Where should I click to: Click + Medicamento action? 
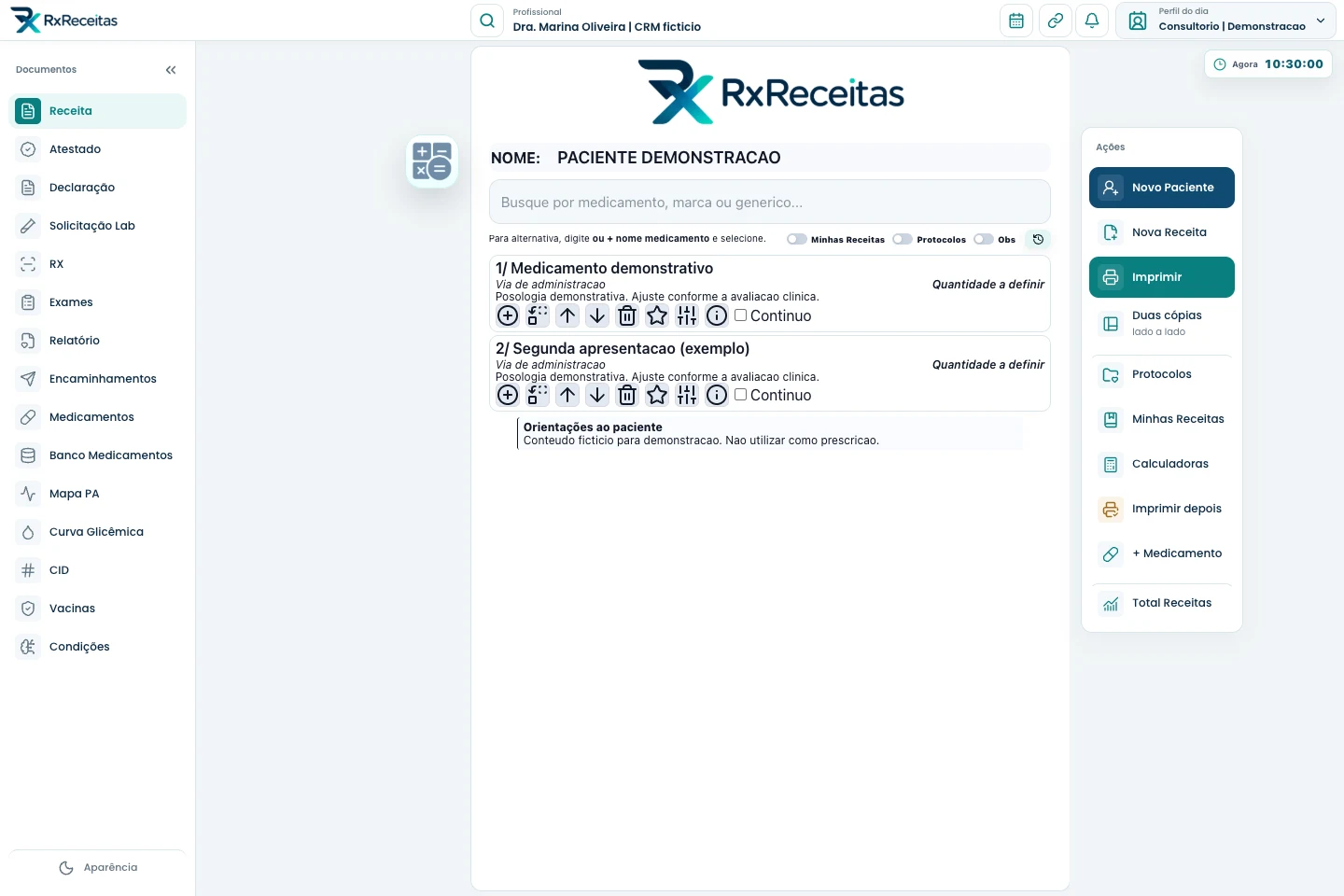point(1161,553)
